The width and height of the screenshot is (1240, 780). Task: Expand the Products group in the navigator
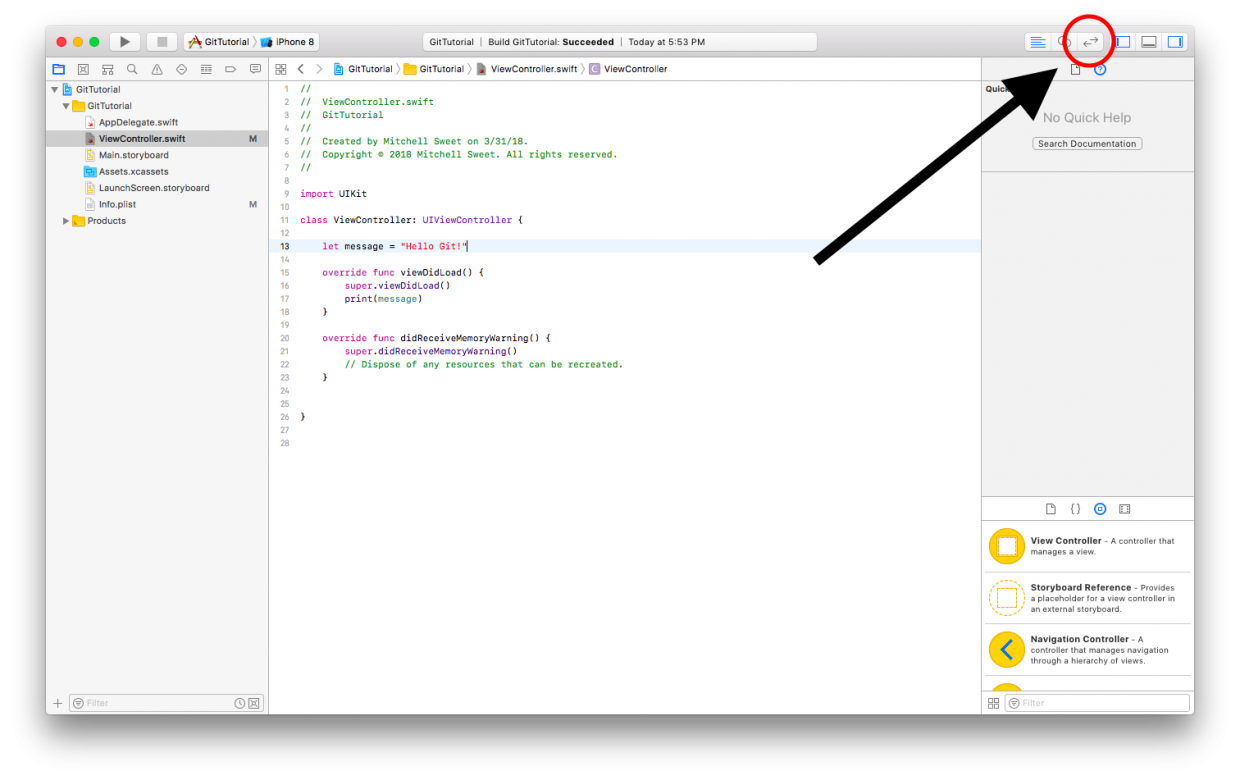(x=65, y=220)
